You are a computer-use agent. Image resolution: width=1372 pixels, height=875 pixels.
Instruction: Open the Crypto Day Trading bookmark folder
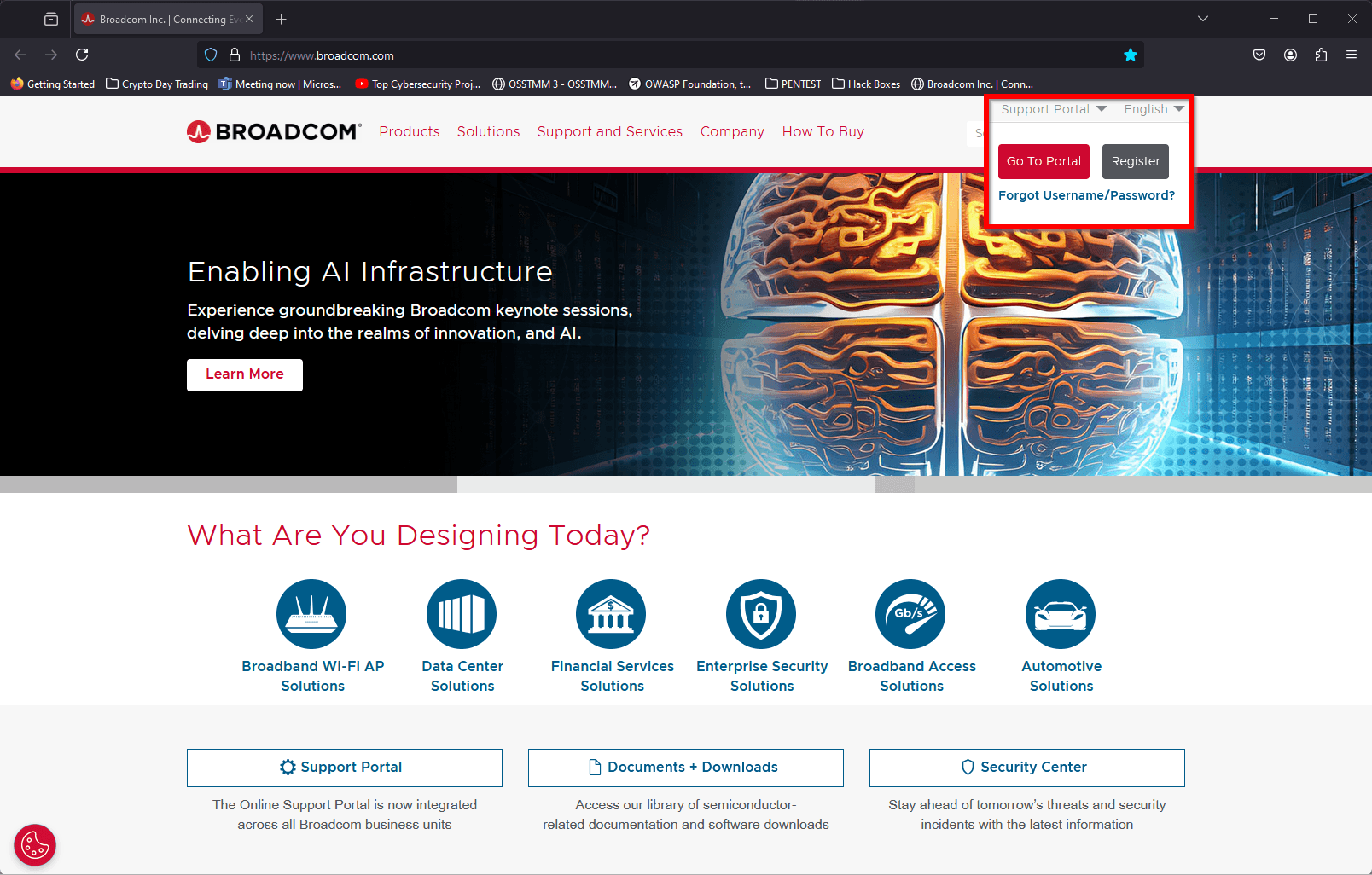[x=157, y=84]
